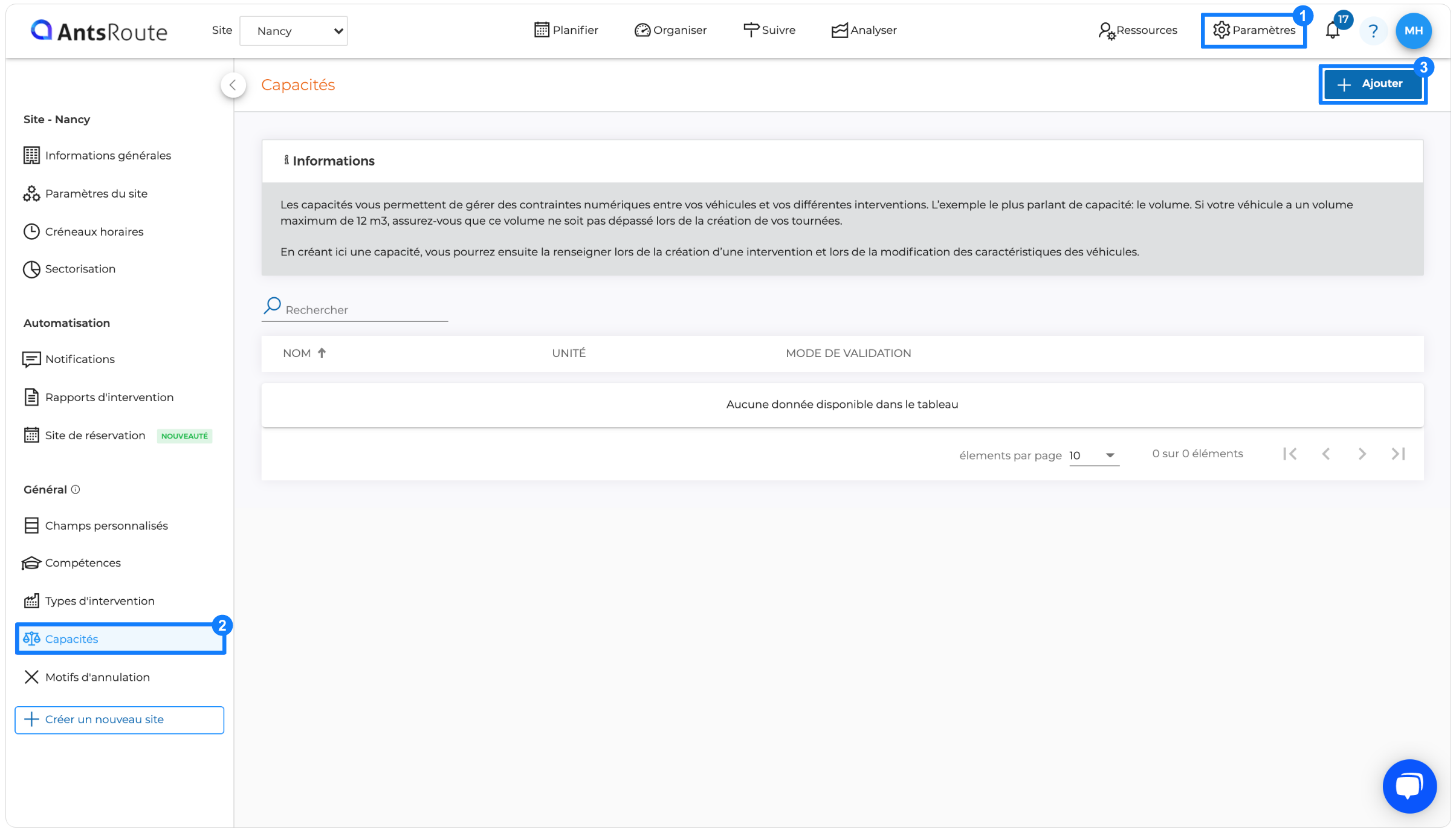Open the MH user avatar menu
This screenshot has height=830, width=1456.
click(1414, 31)
